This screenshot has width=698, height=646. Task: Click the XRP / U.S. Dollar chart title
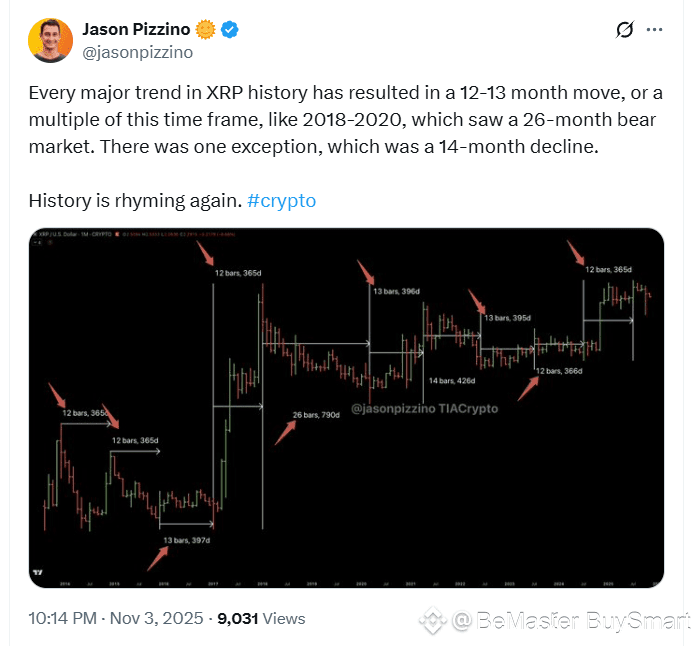(75, 234)
